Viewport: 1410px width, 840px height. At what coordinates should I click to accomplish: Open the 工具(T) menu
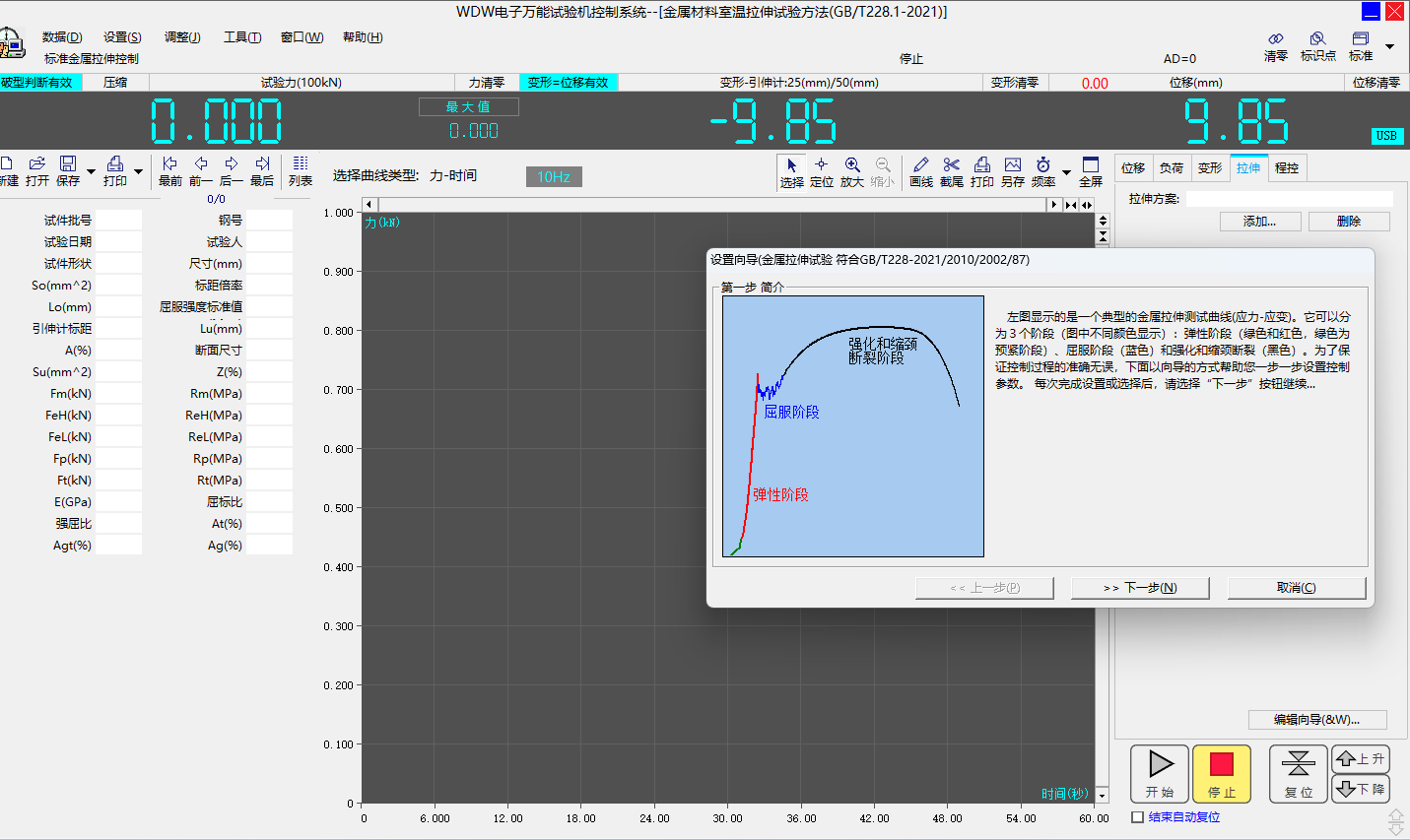click(241, 37)
